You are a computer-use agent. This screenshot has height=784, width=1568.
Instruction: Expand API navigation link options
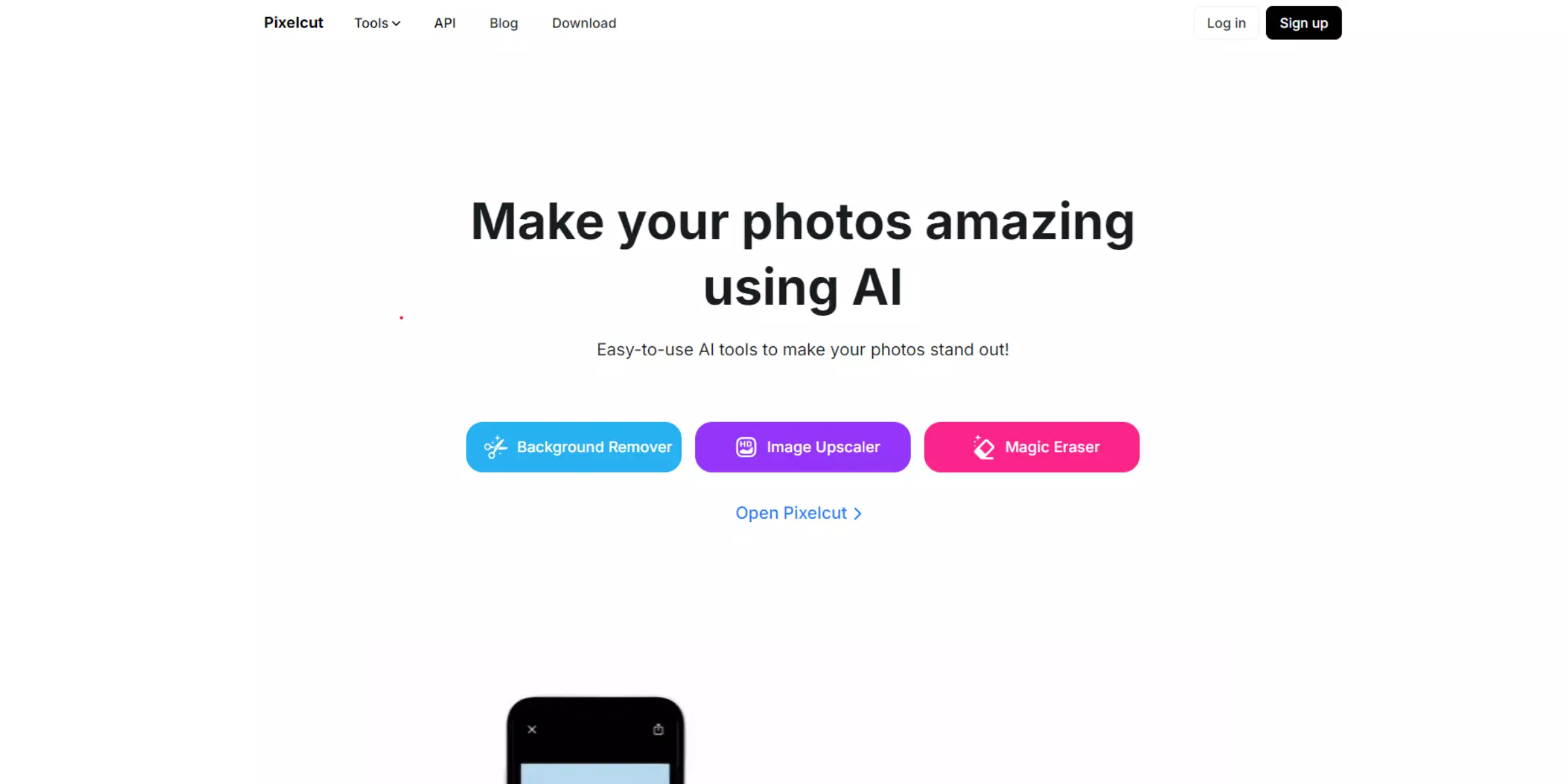445,23
